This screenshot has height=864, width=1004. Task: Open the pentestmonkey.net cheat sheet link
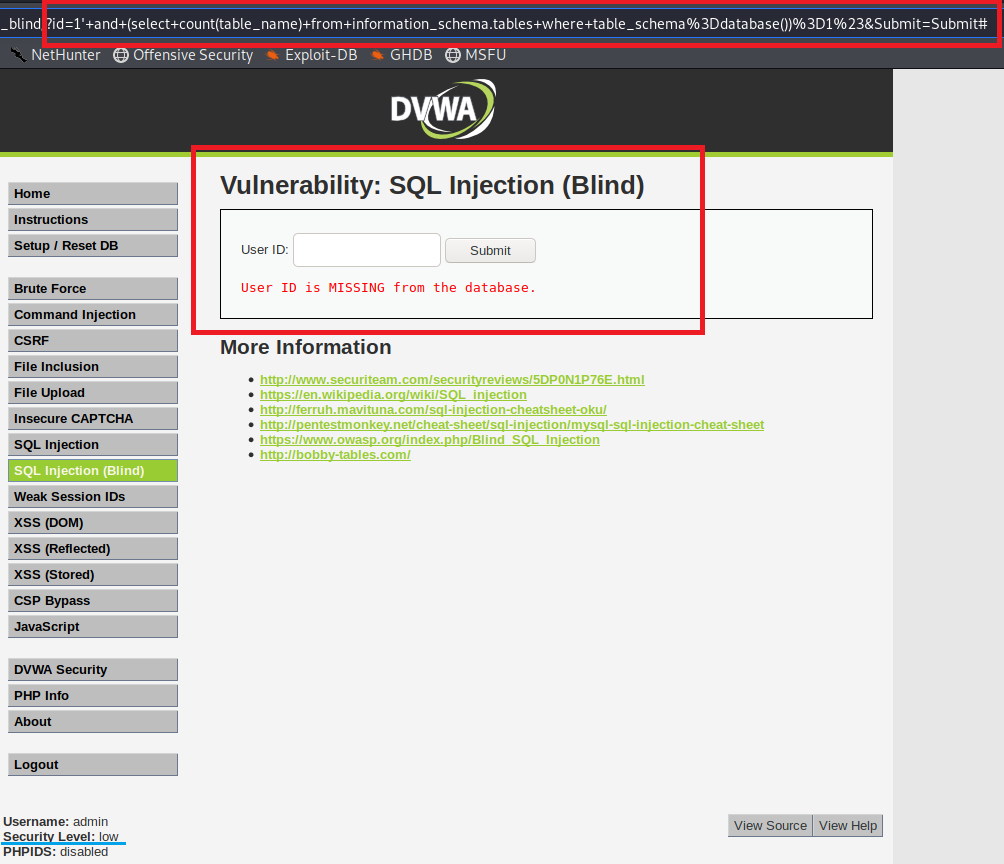click(512, 425)
